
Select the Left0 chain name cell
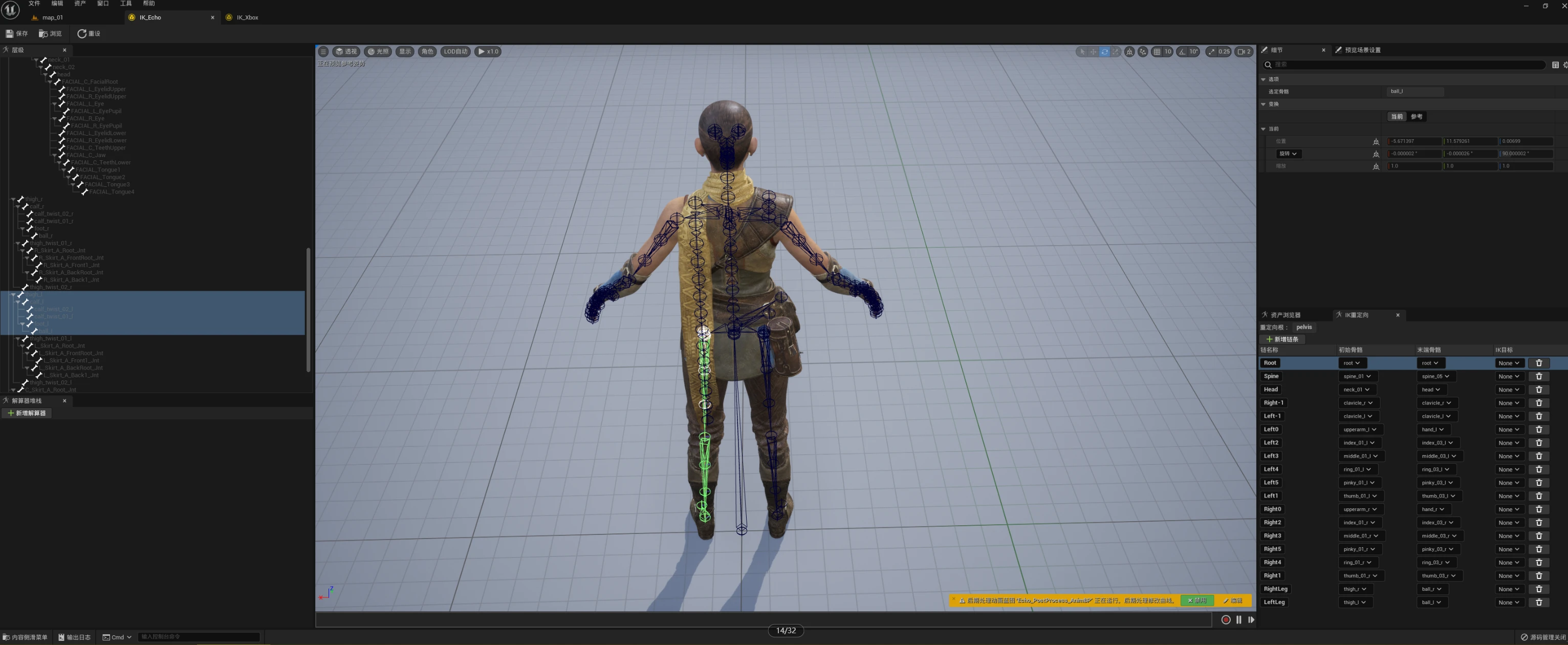point(1271,429)
